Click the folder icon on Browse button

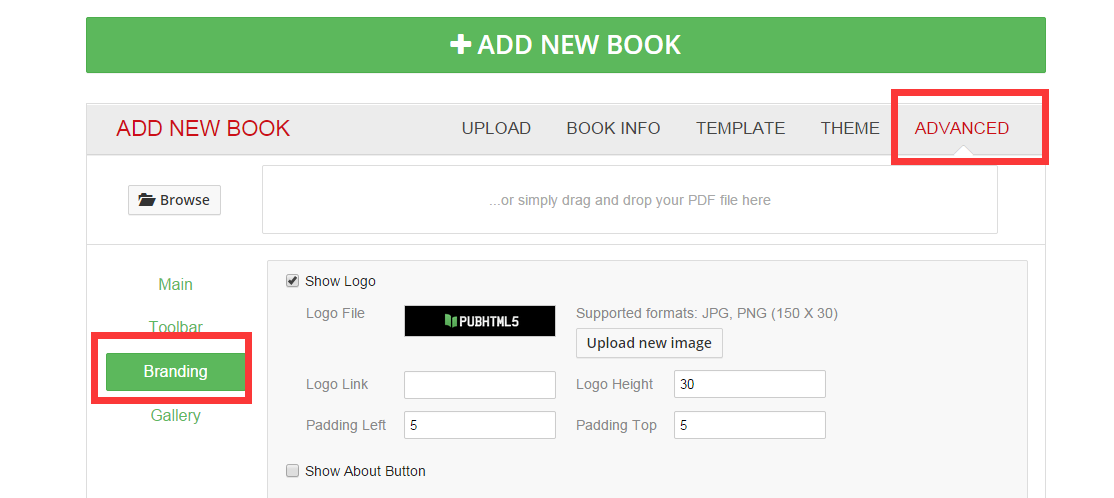(146, 200)
